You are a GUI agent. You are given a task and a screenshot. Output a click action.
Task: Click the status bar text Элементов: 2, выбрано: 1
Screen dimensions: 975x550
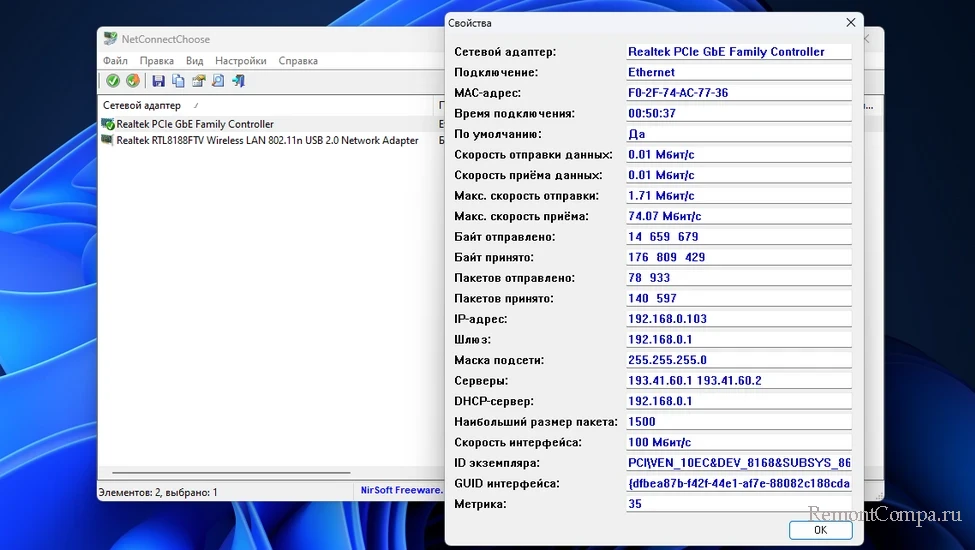[158, 492]
